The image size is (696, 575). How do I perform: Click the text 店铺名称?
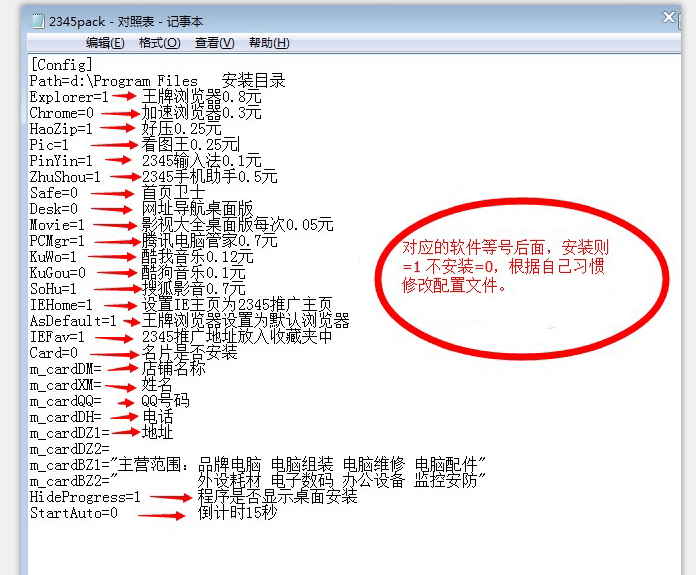pyautogui.click(x=174, y=369)
